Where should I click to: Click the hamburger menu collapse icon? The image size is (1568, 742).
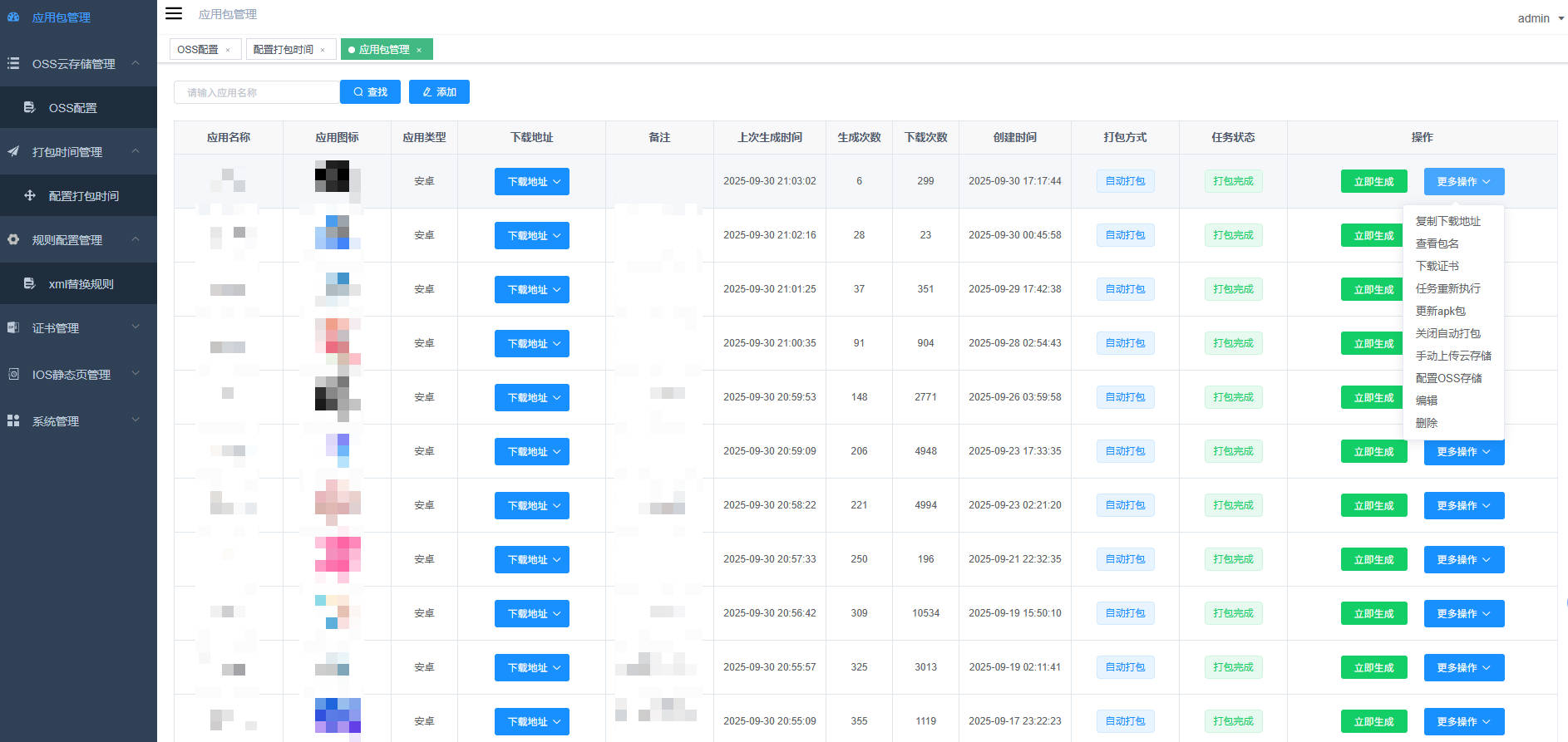[174, 13]
